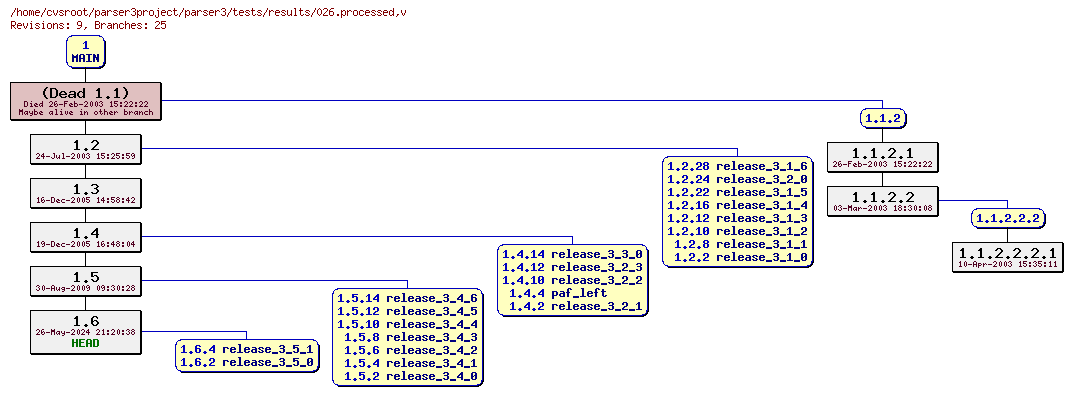This screenshot has width=1072, height=395.
Task: Open revision 1.1.2.2 node
Action: 883,201
